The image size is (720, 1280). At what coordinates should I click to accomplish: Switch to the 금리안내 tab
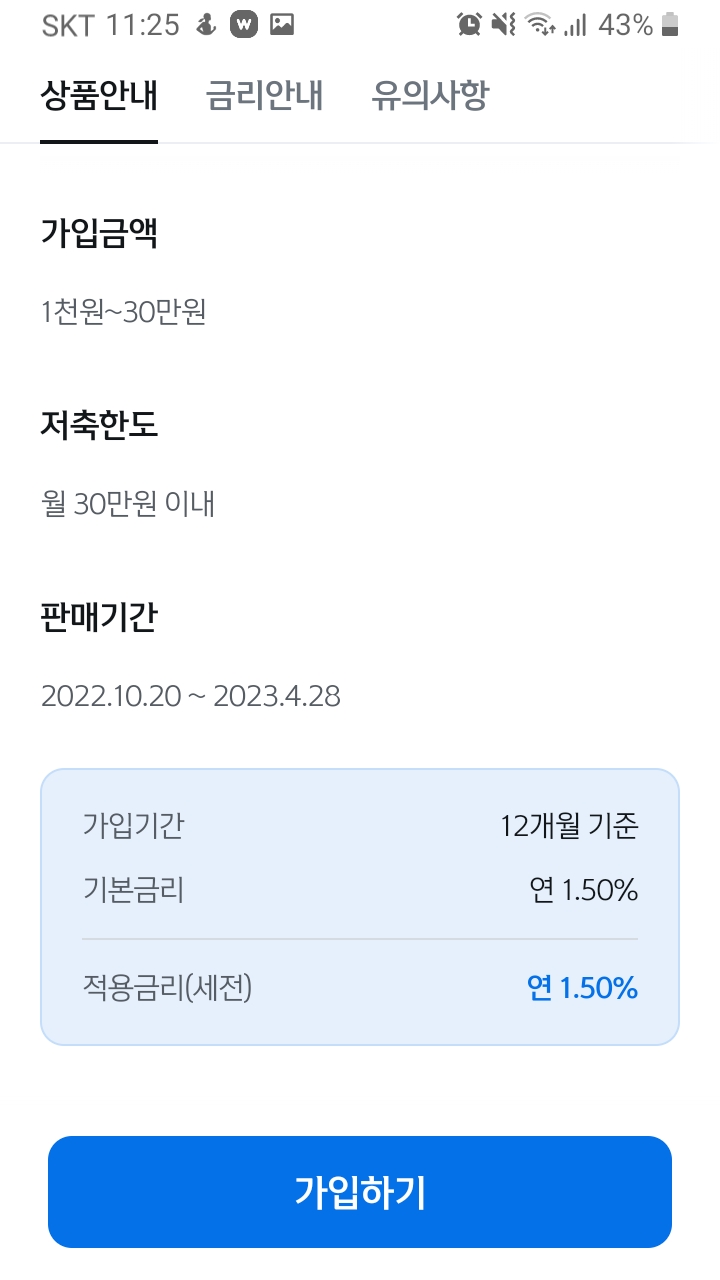(264, 96)
